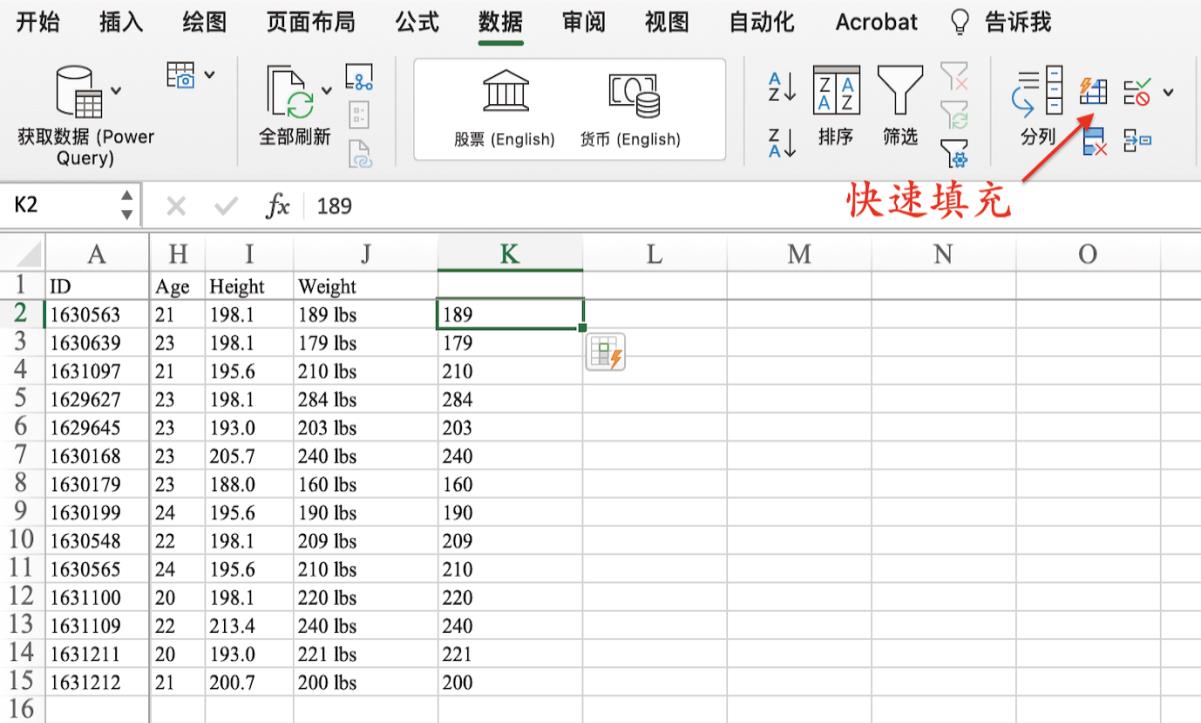Switch to the 公式 (Formulas) tab

pyautogui.click(x=417, y=22)
